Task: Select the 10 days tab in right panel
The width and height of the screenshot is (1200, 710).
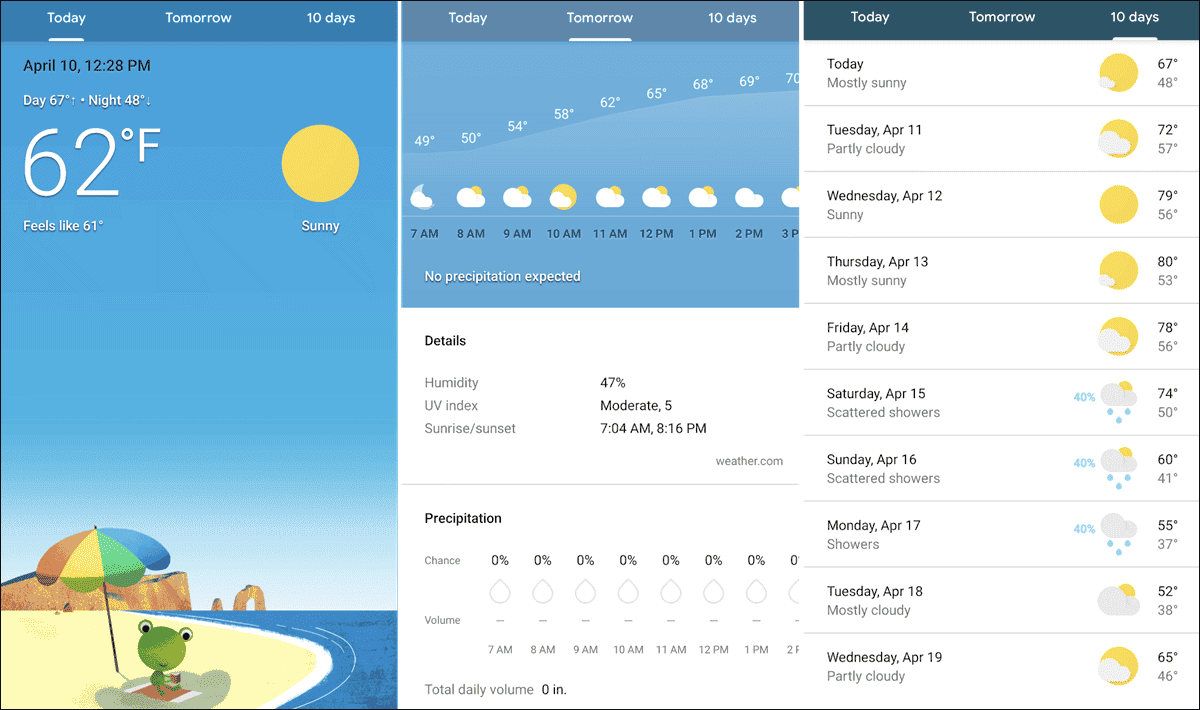Action: coord(1134,18)
